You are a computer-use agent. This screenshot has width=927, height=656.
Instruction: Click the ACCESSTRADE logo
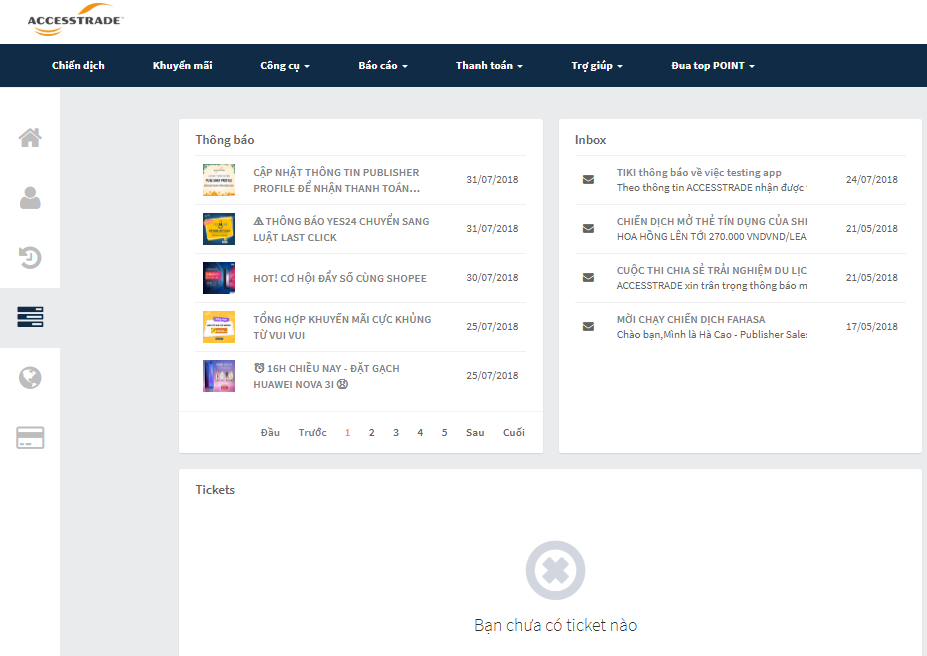pos(75,22)
